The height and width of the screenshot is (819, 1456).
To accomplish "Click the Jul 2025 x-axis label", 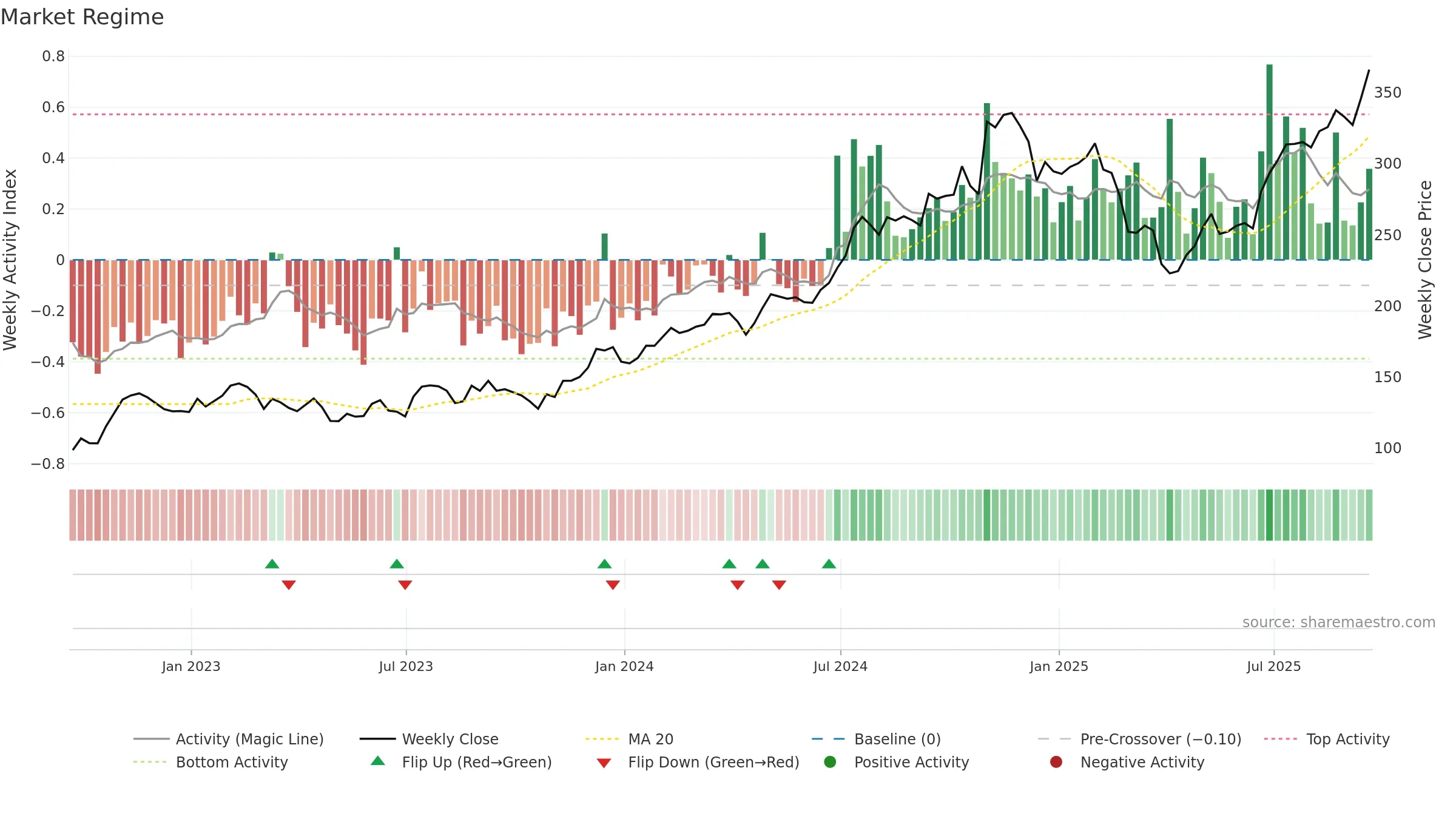I will (x=1274, y=667).
